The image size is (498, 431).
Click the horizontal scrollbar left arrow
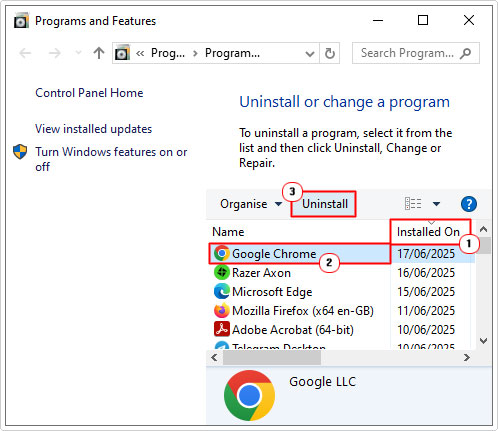tap(214, 358)
